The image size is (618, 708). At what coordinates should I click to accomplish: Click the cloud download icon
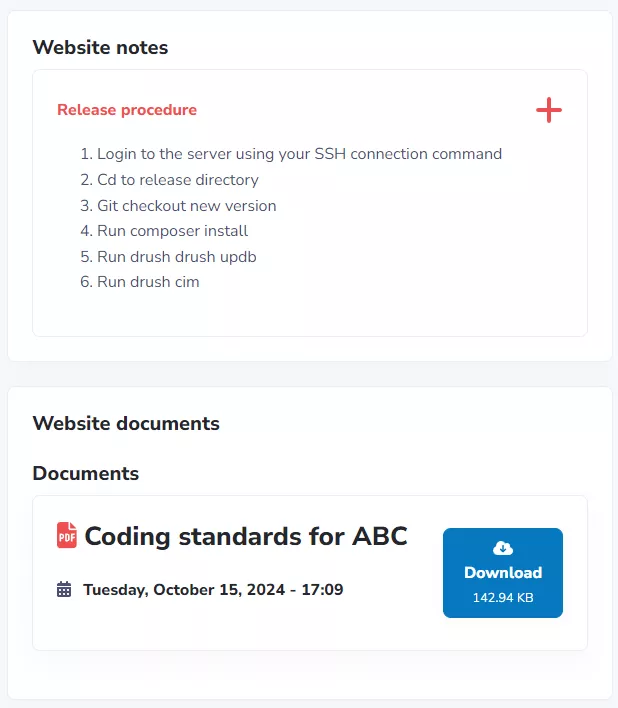click(x=503, y=548)
